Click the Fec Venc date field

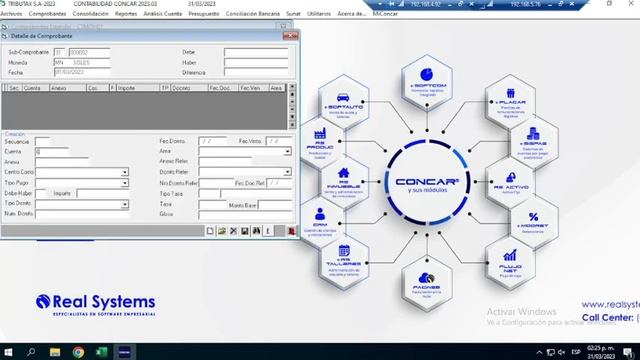coord(279,141)
